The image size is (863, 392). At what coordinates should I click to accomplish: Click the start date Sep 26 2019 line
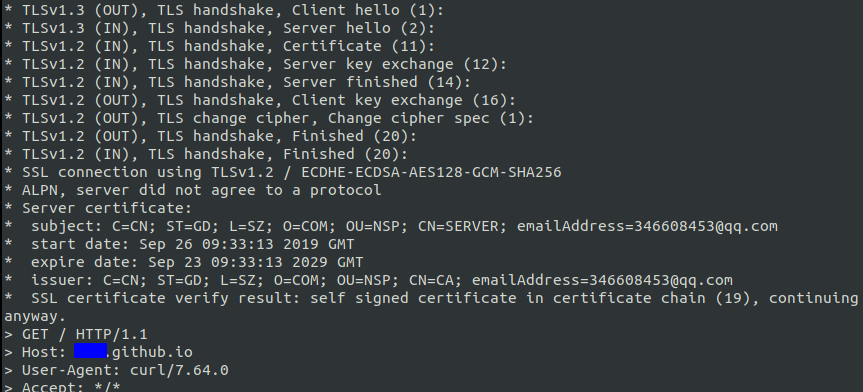point(179,244)
